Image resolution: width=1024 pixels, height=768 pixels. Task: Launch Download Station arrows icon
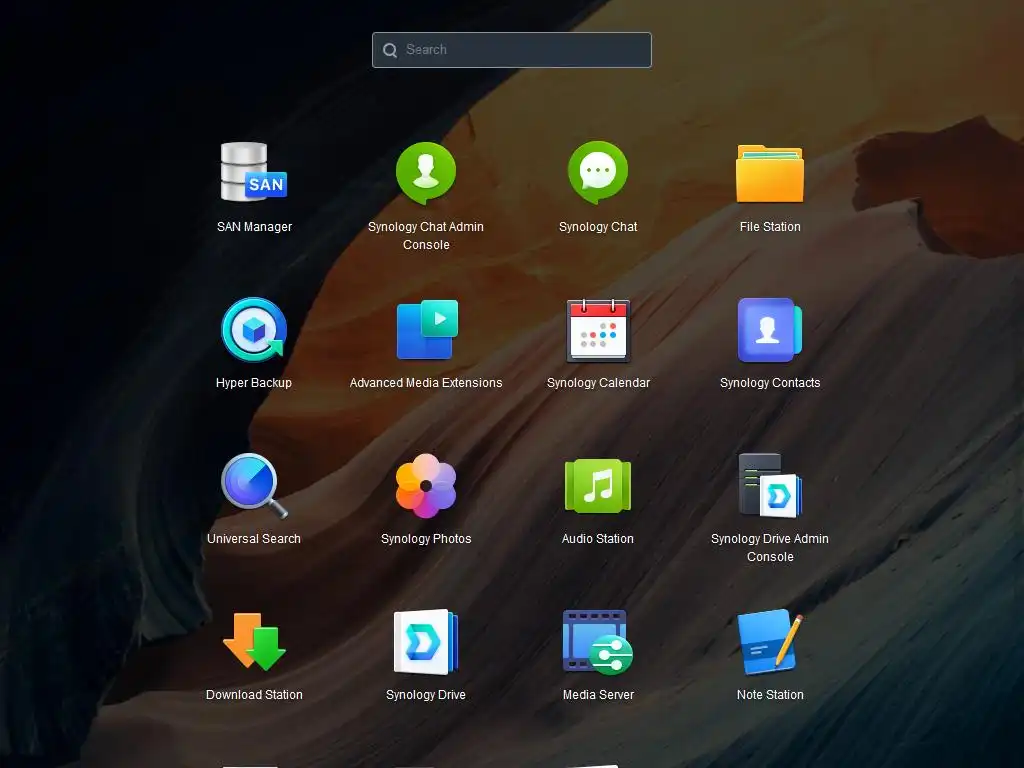pos(254,641)
